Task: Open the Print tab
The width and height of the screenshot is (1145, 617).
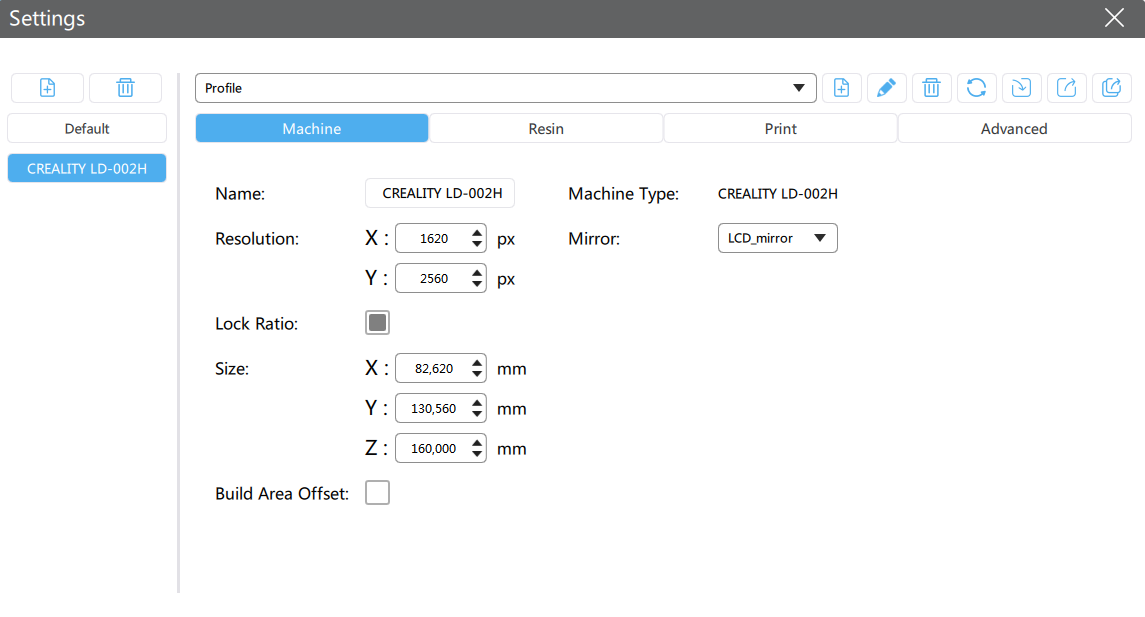Action: pyautogui.click(x=780, y=129)
